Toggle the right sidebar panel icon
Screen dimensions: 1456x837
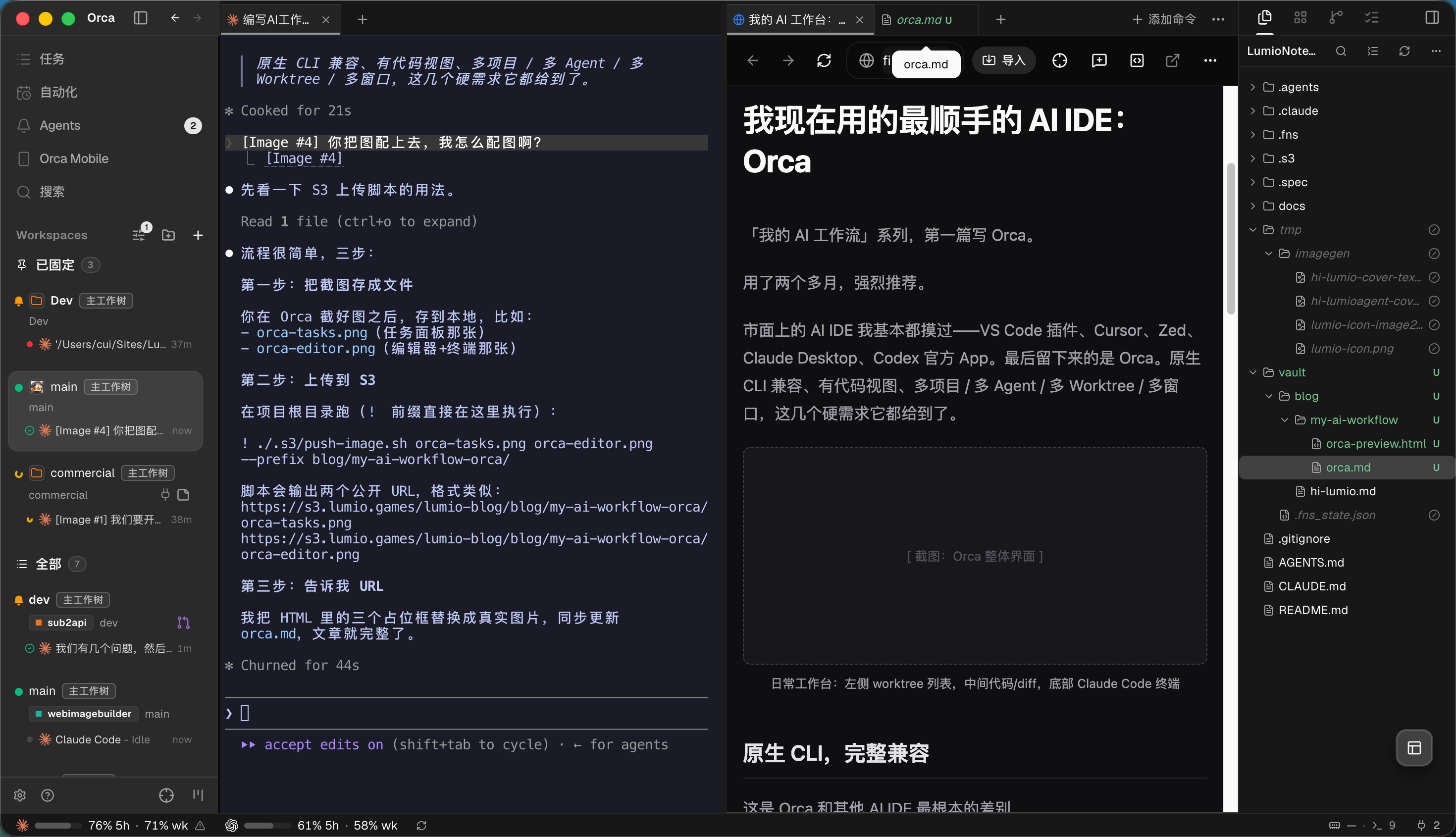1432,17
